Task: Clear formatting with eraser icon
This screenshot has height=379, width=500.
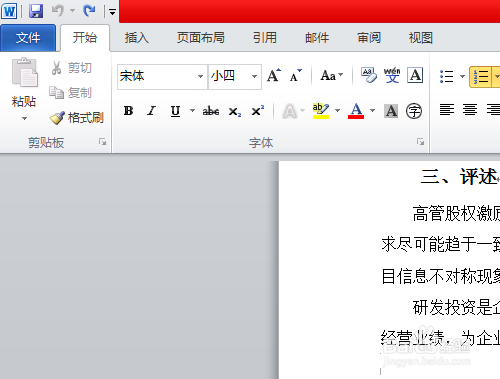Action: click(x=369, y=75)
